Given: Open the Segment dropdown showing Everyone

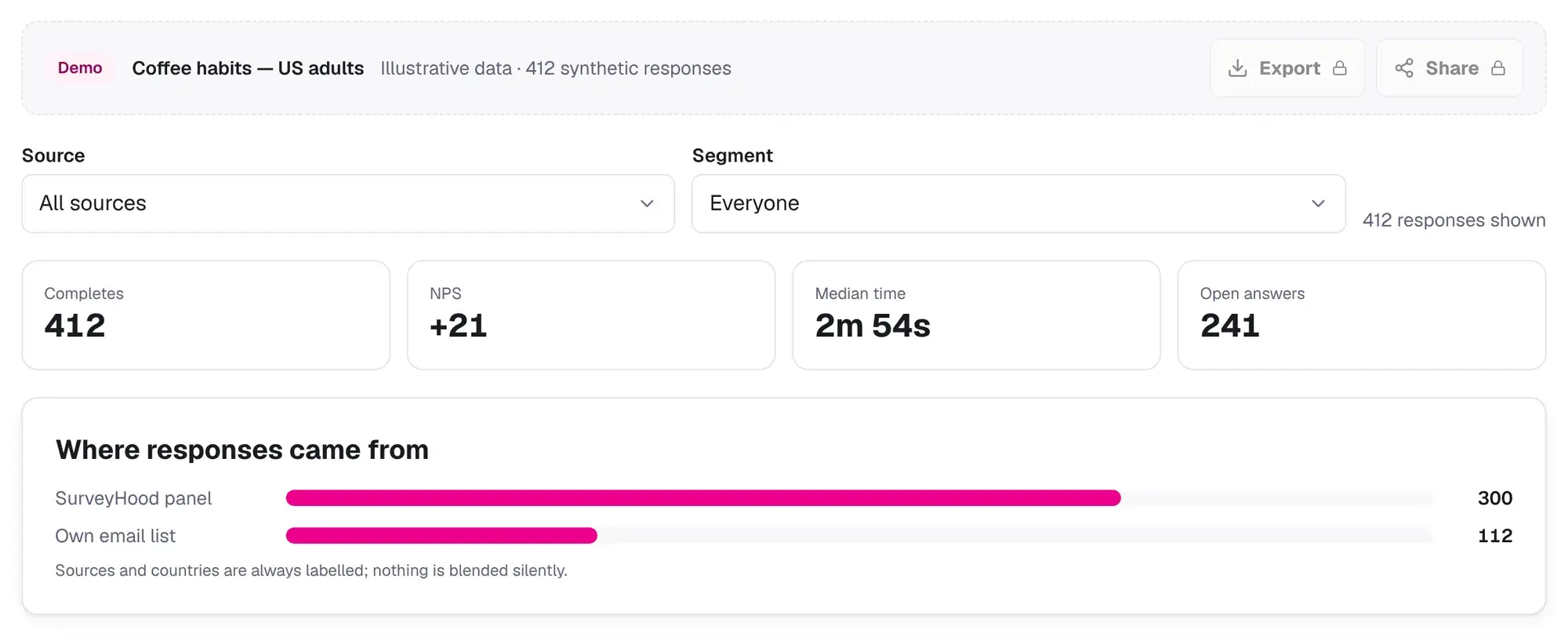Looking at the screenshot, I should pos(1018,203).
